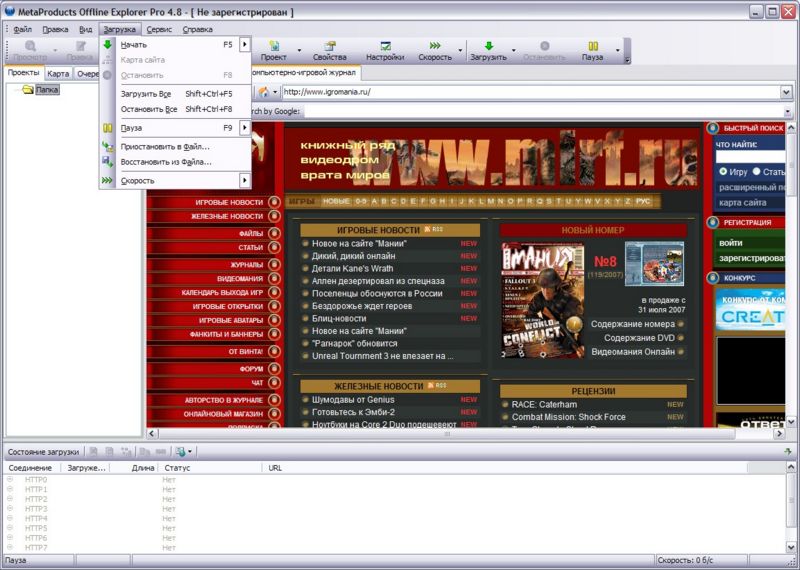800x570 pixels.
Task: Click the home icon left of the address field
Action: pyautogui.click(x=263, y=92)
